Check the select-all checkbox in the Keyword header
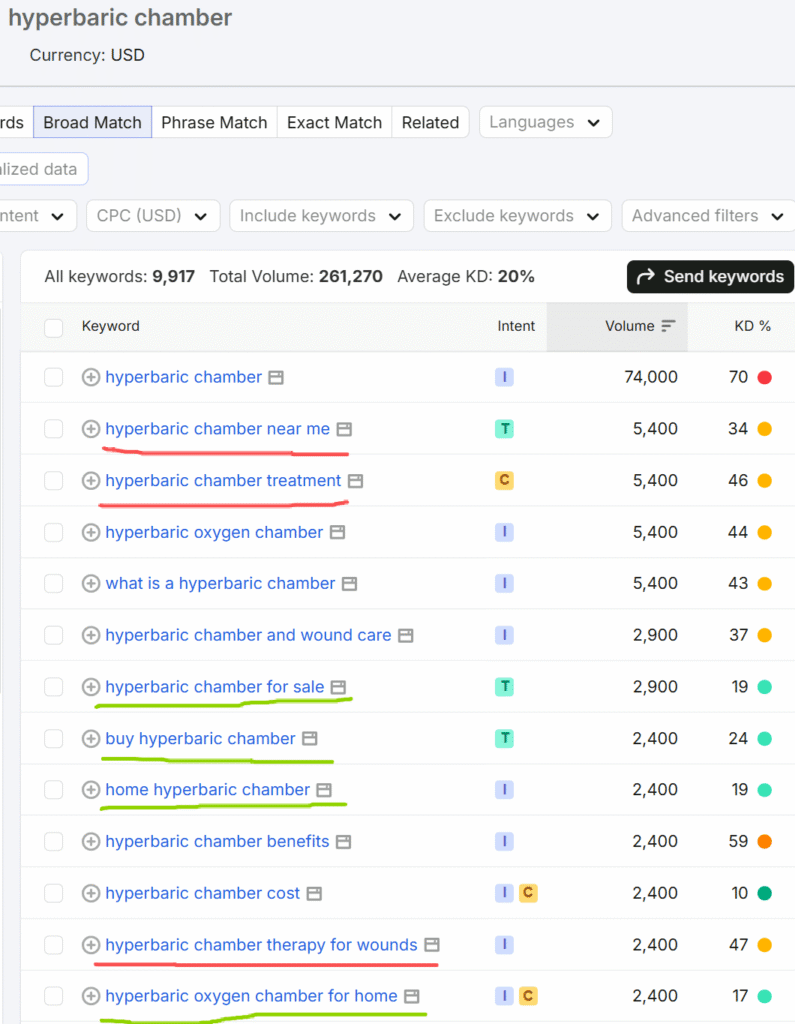795x1024 pixels. click(54, 327)
